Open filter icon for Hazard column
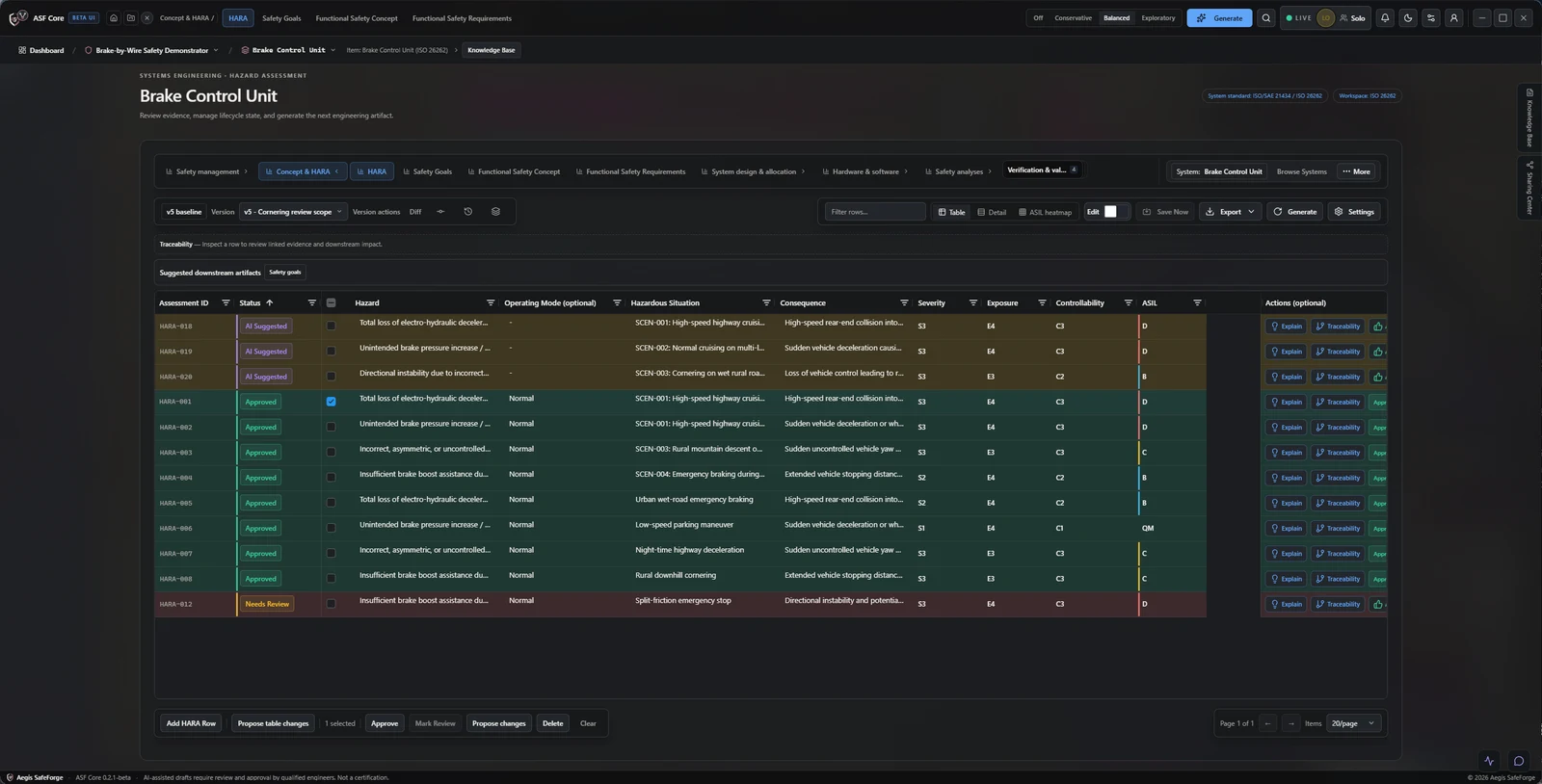The width and height of the screenshot is (1542, 784). [491, 302]
